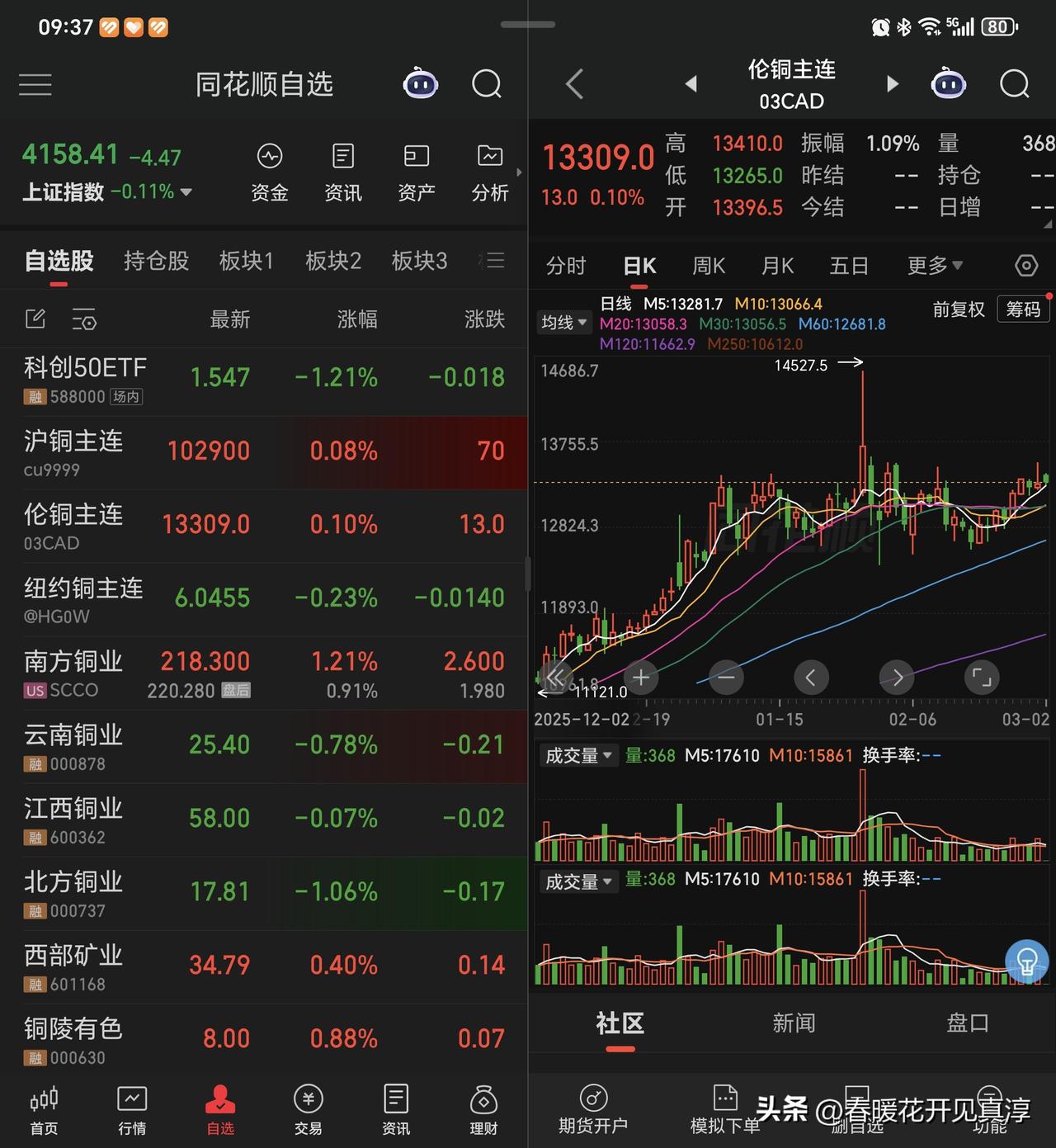Image resolution: width=1056 pixels, height=1148 pixels.
Task: Tap the edit watchlist pencil icon
Action: click(x=35, y=319)
